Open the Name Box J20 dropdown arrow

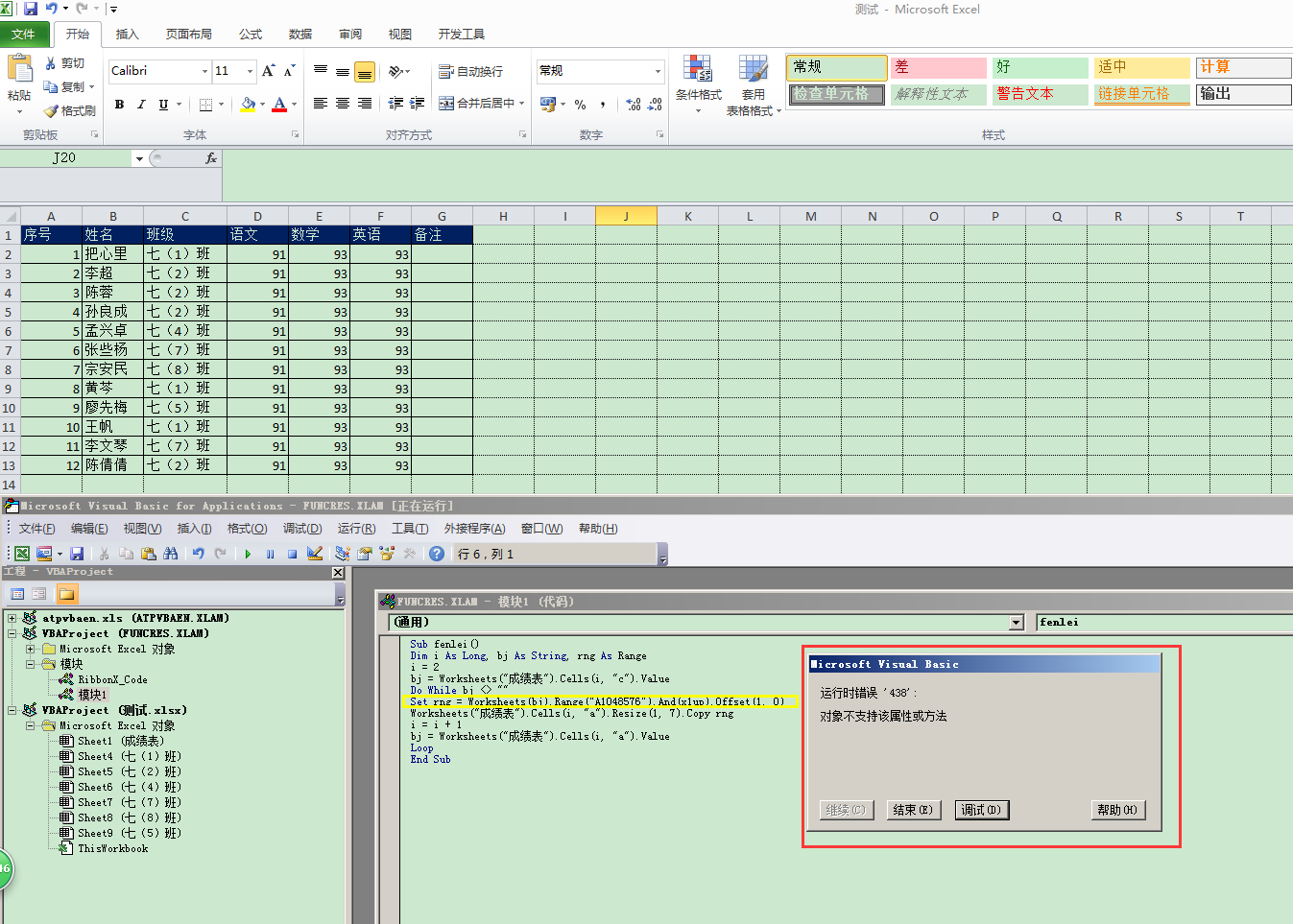click(139, 158)
